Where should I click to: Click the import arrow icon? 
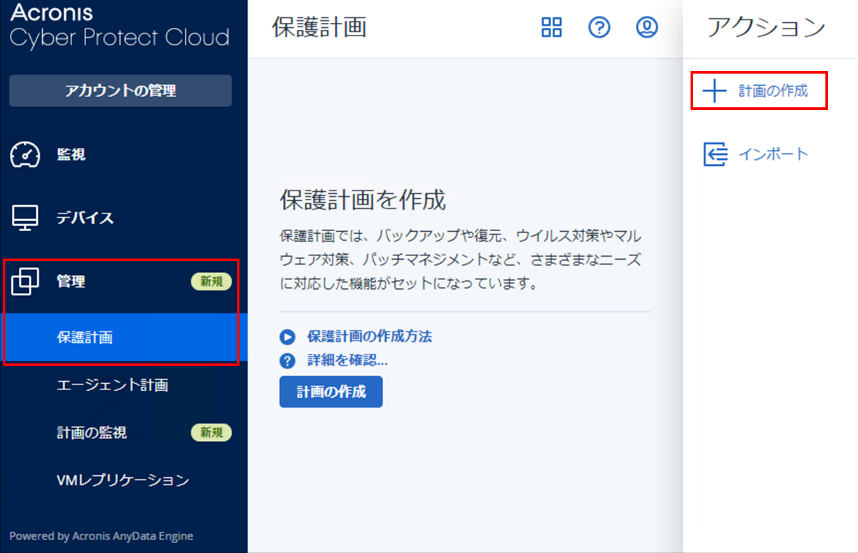[x=715, y=154]
